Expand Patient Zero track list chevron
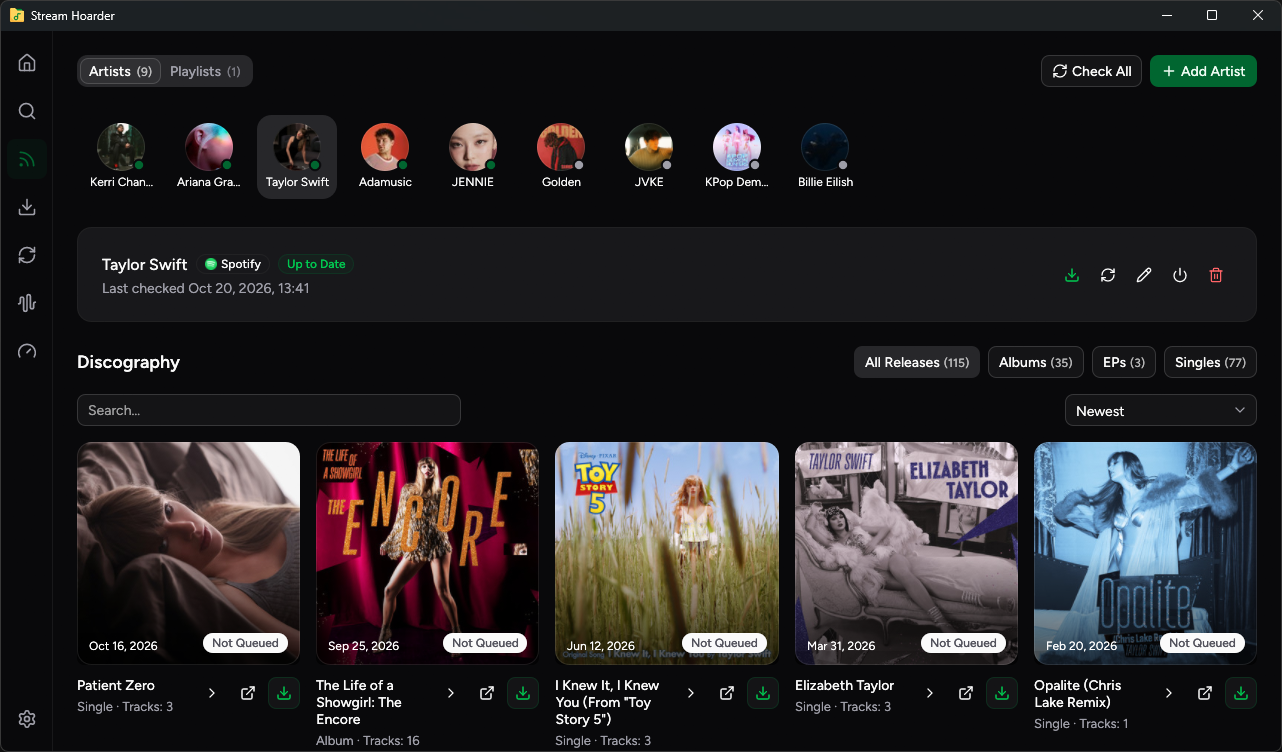The width and height of the screenshot is (1282, 752). (x=212, y=693)
